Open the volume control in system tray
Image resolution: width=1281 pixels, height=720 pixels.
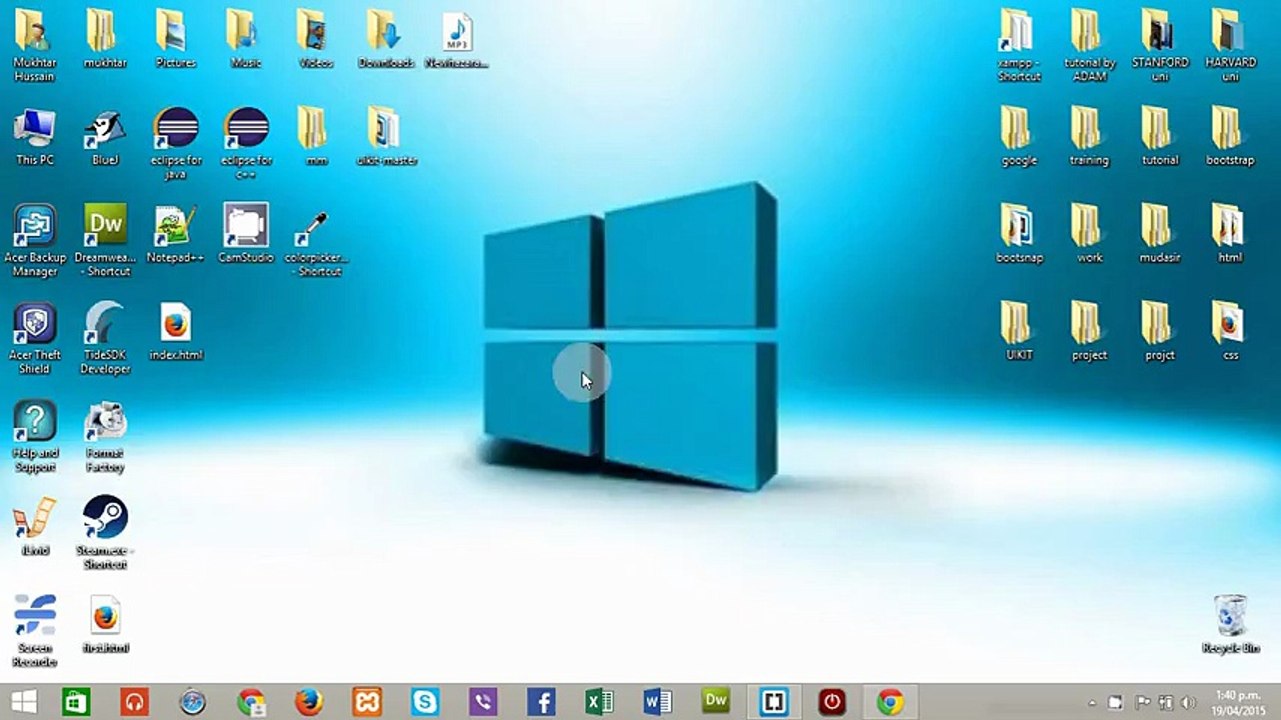pos(1189,703)
